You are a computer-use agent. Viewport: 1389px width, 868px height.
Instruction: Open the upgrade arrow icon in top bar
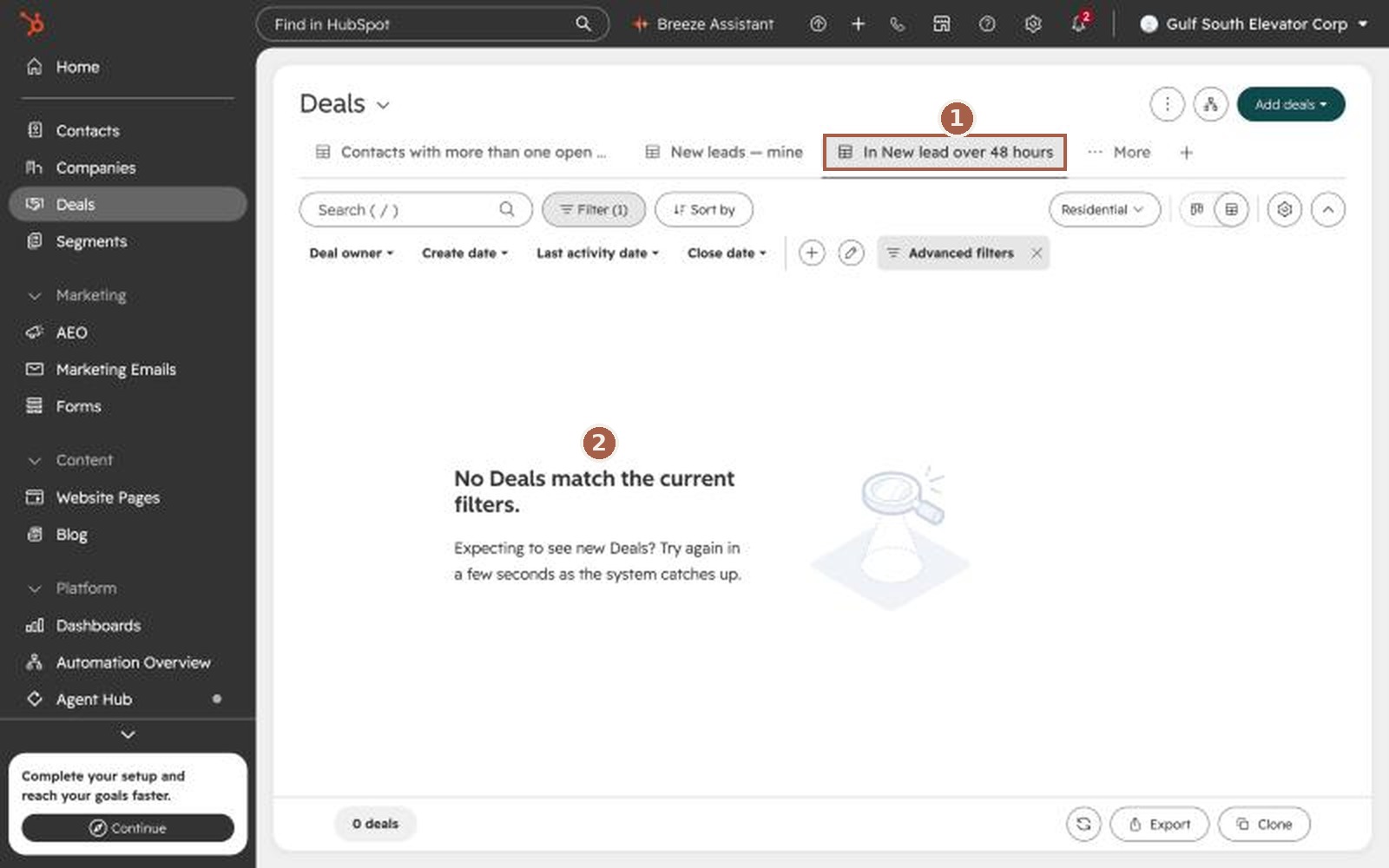click(818, 24)
